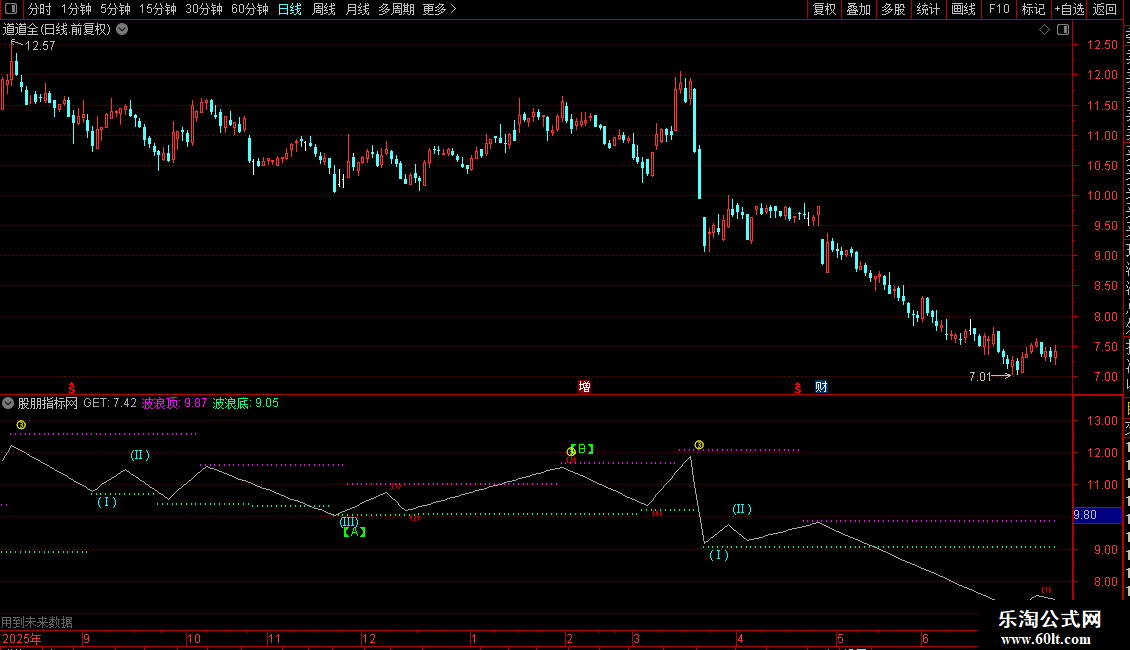Click the 2025年 label on date axis
Screen dimensions: 1130x650
(x=22, y=638)
